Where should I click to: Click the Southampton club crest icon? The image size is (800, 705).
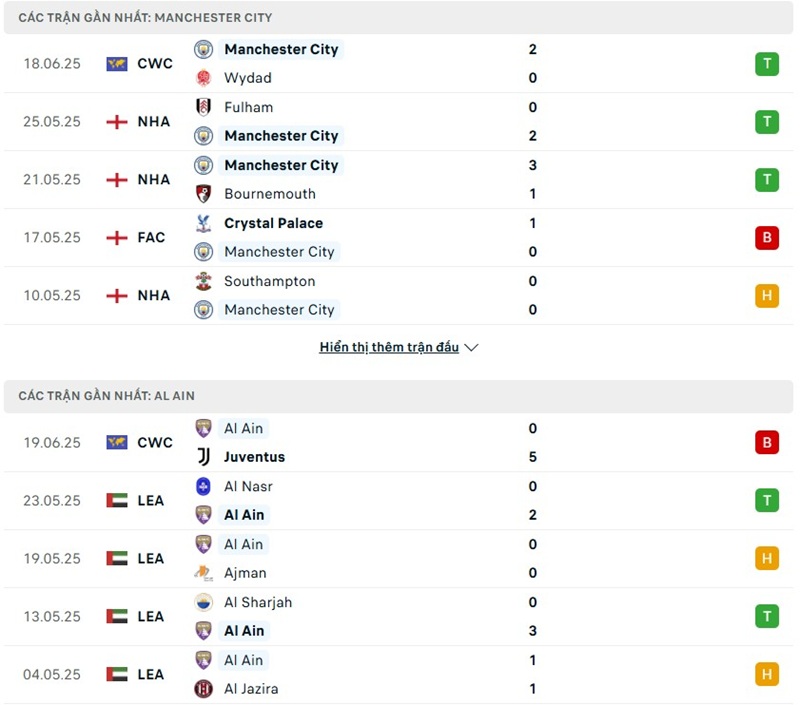tap(204, 281)
